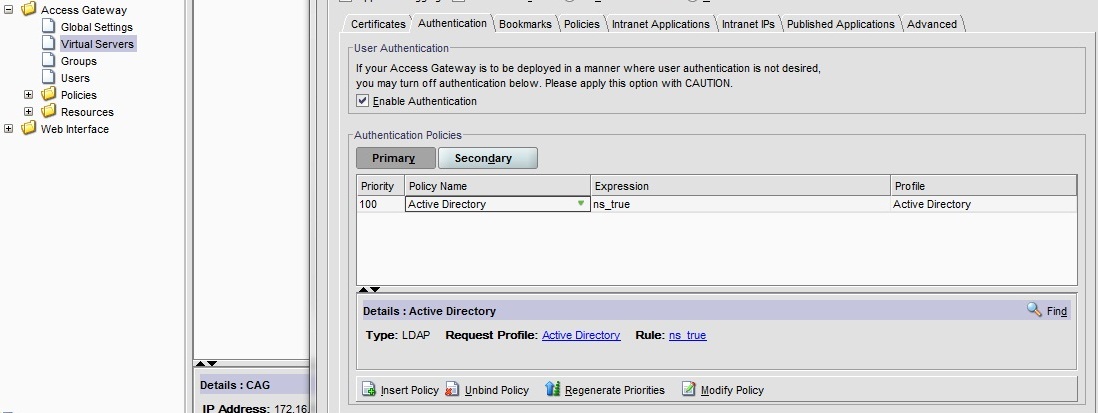Click the down arrow above the policy Details : Active Directory bar
Screen dimensions: 1098x413
tap(375, 289)
